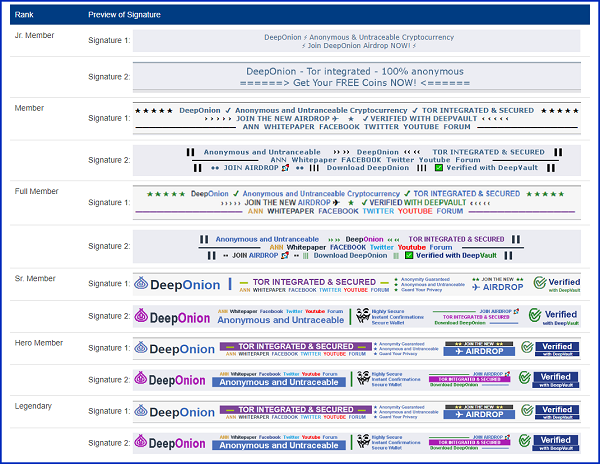Image resolution: width=600 pixels, height=464 pixels.
Task: Click the 'Sr. Member' rank label
Action: [35, 278]
